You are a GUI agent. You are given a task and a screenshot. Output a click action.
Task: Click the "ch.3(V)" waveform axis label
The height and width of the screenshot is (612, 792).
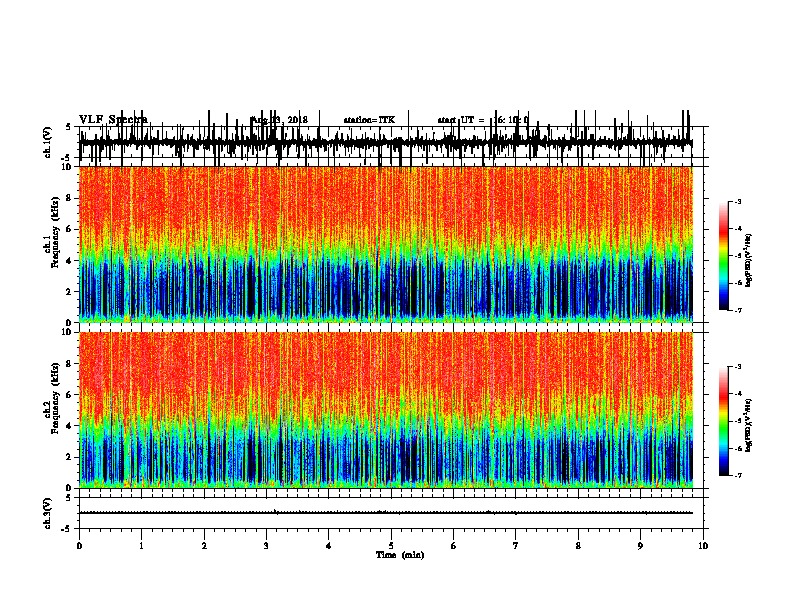pyautogui.click(x=47, y=513)
